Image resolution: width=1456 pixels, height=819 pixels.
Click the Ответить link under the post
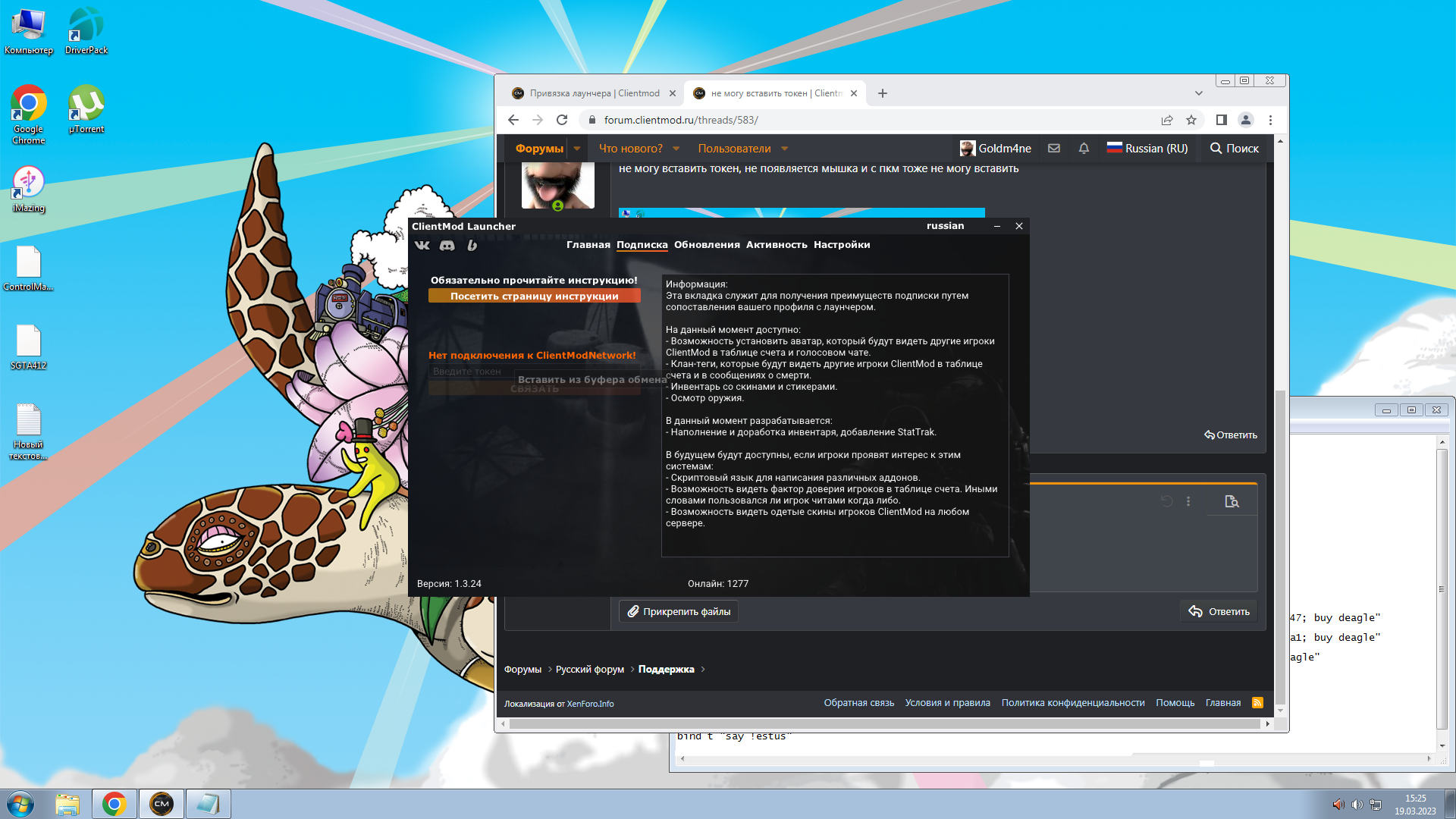click(x=1231, y=435)
